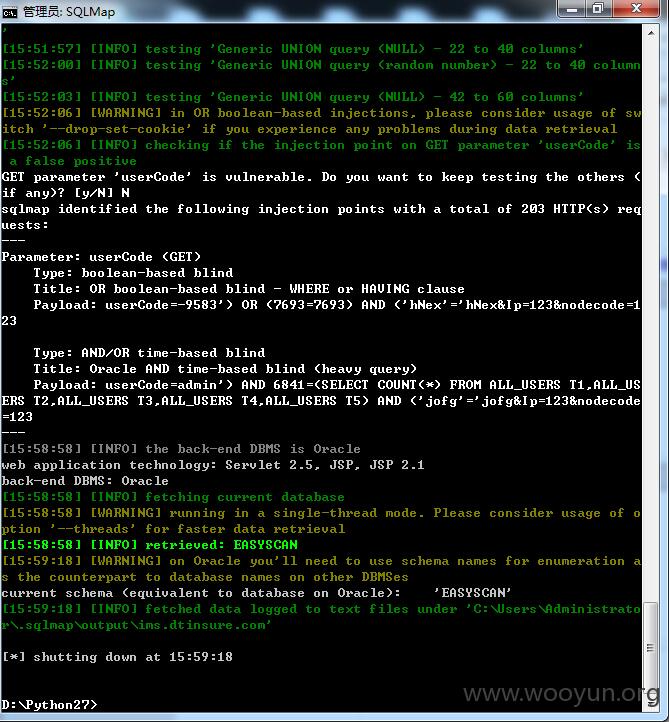
Task: Click the 'back-end DBMS: Oracle' line
Action: (x=85, y=481)
